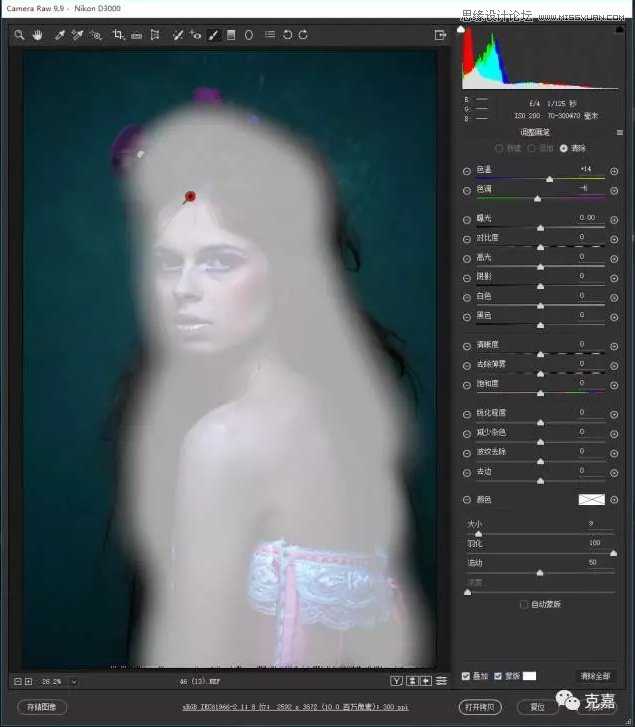
Task: Click 打开拷贝 button
Action: pyautogui.click(x=480, y=707)
